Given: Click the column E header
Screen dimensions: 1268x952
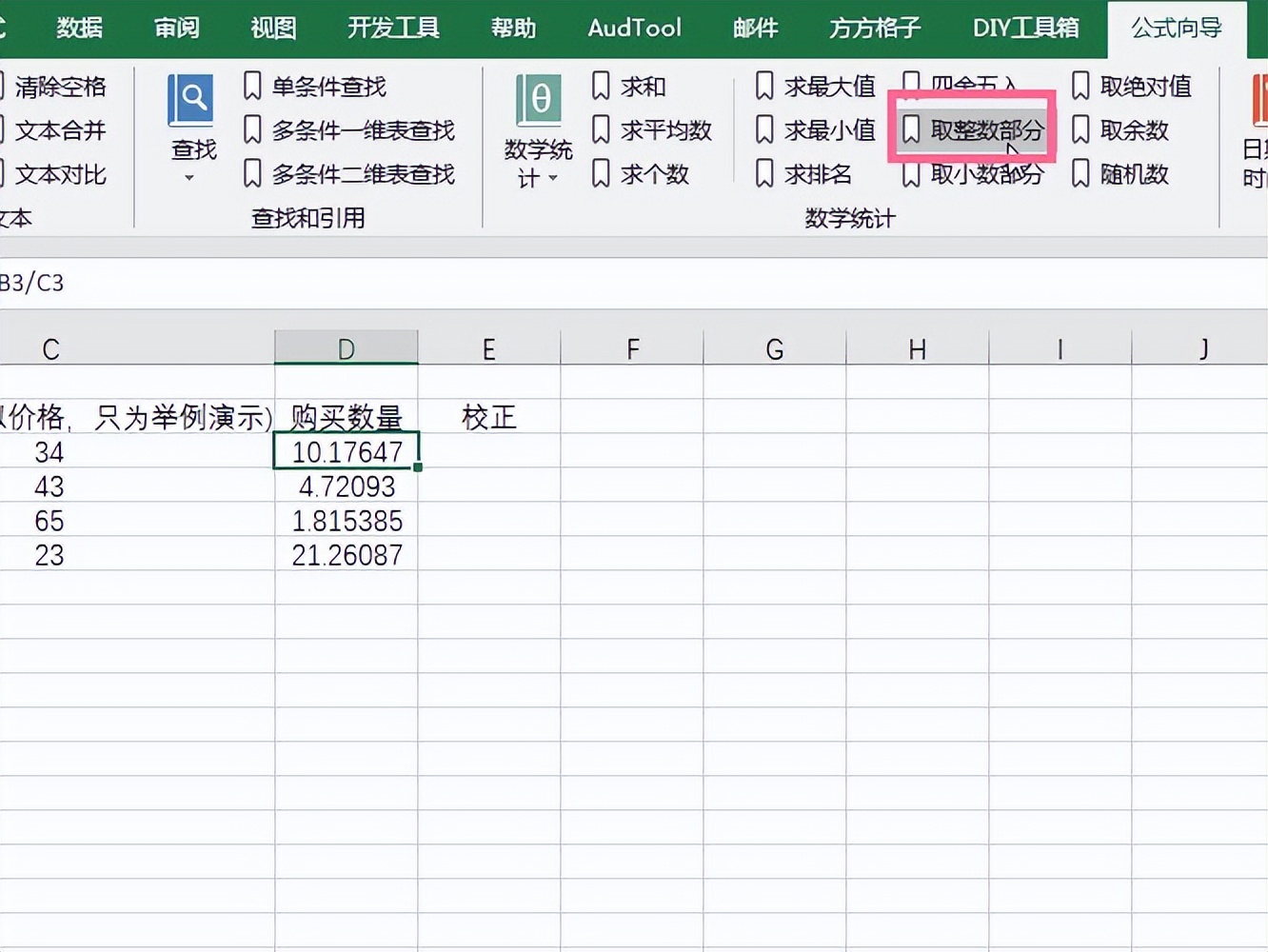Looking at the screenshot, I should click(488, 347).
